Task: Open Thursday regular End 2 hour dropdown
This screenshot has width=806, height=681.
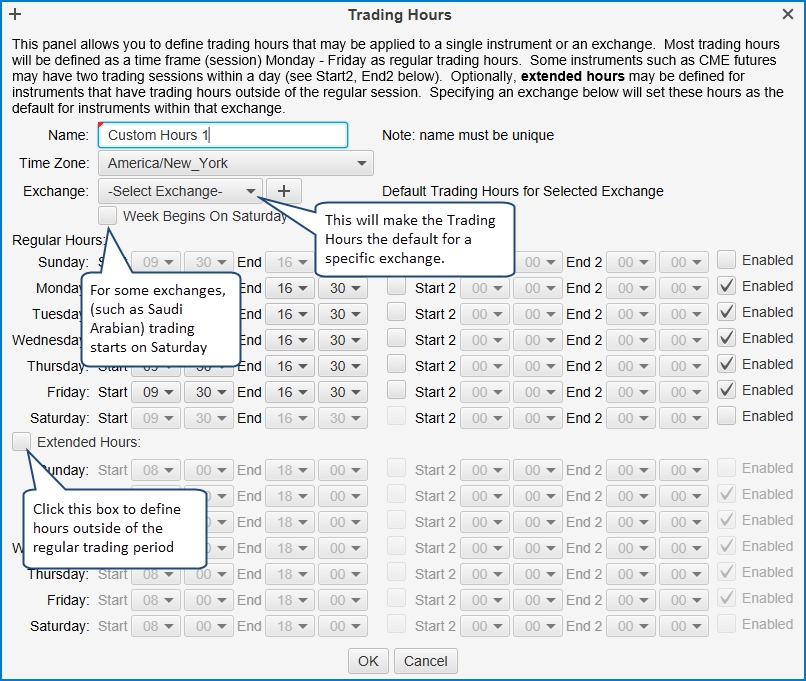Action: point(631,366)
